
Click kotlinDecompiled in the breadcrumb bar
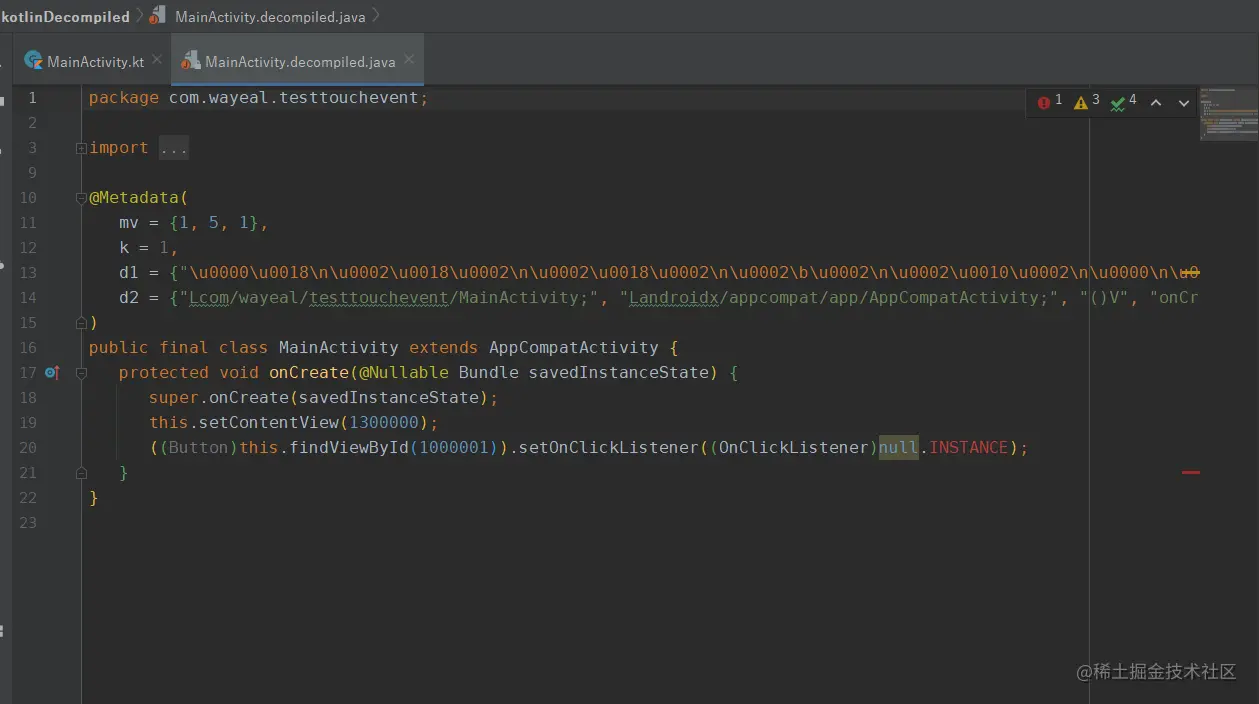tap(66, 16)
